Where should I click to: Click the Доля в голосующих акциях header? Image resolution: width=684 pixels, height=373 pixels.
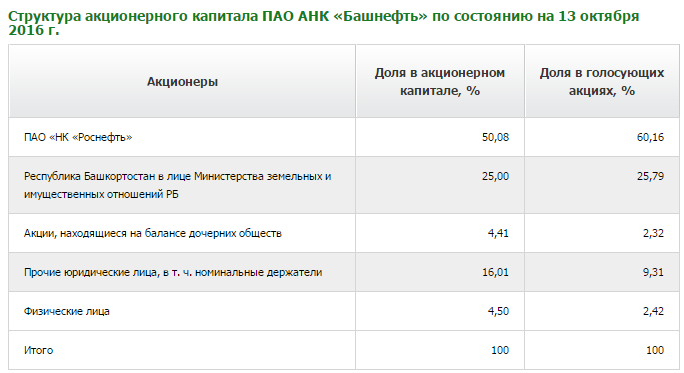(602, 82)
